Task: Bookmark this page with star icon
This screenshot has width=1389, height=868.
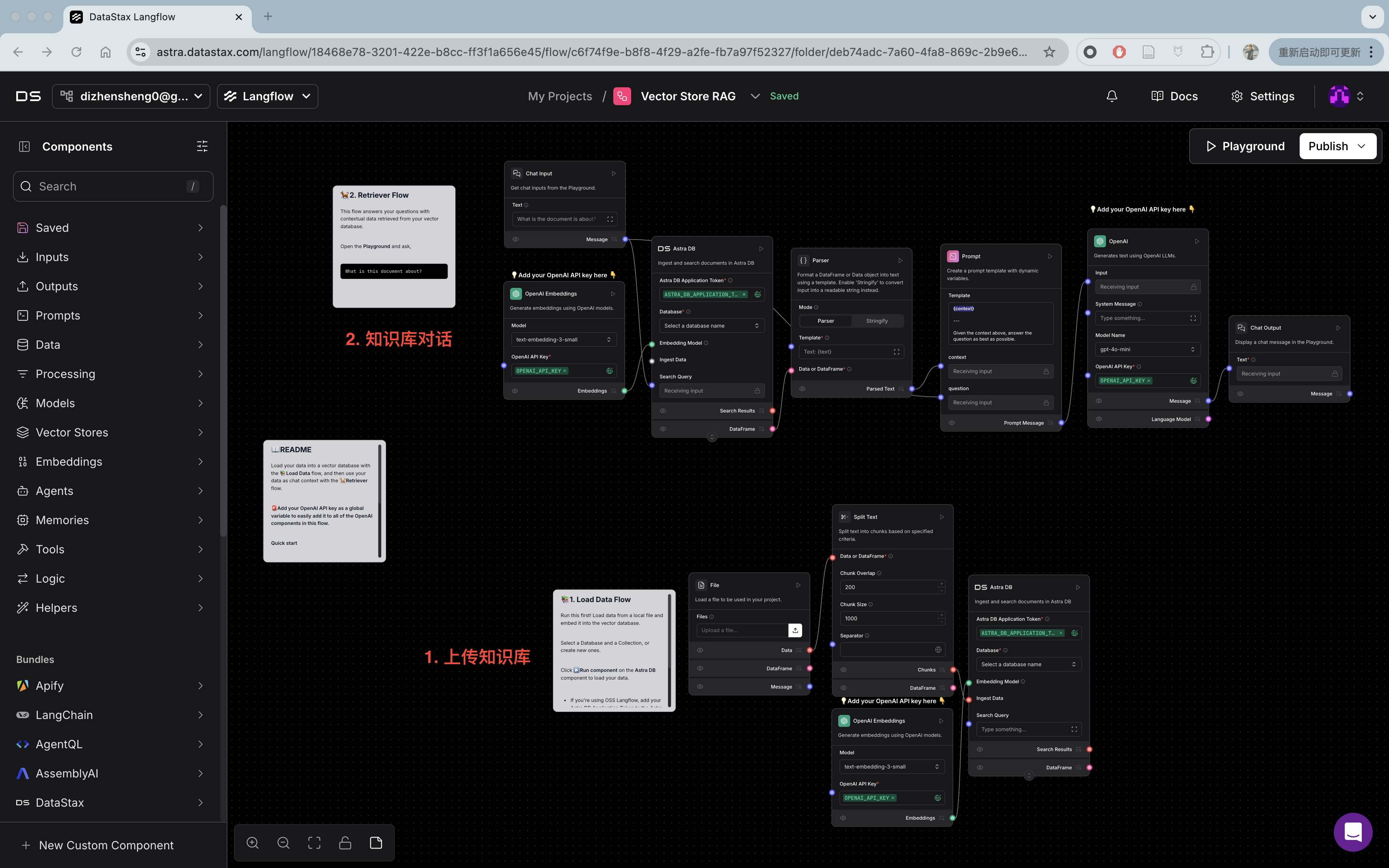Action: (x=1049, y=52)
